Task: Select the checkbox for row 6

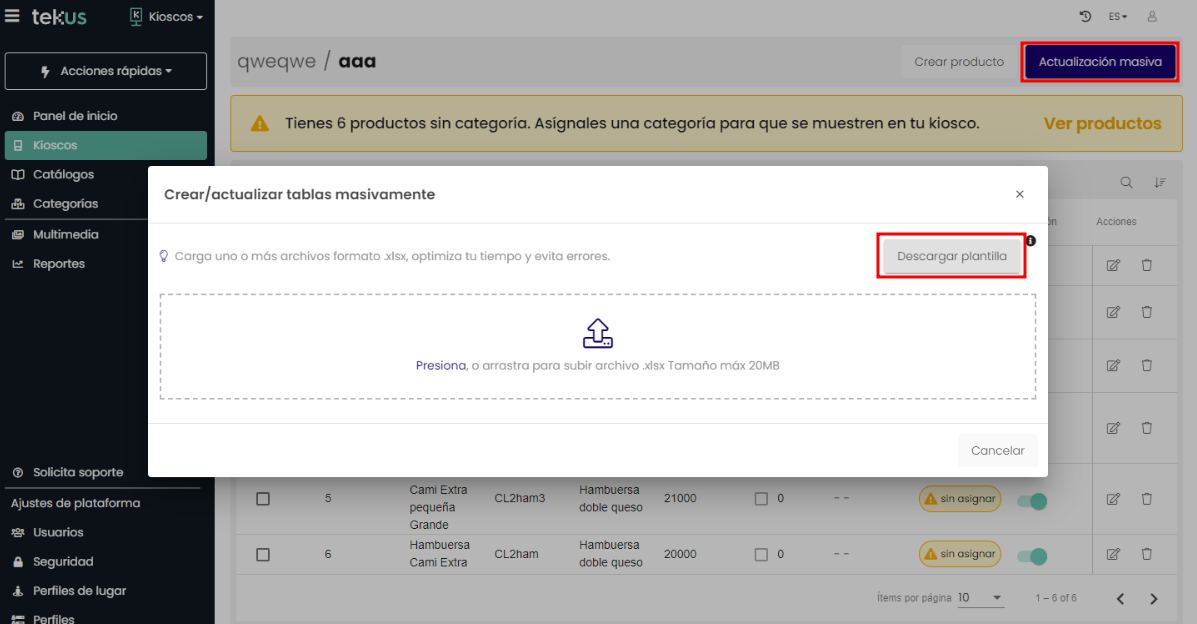Action: [x=263, y=553]
